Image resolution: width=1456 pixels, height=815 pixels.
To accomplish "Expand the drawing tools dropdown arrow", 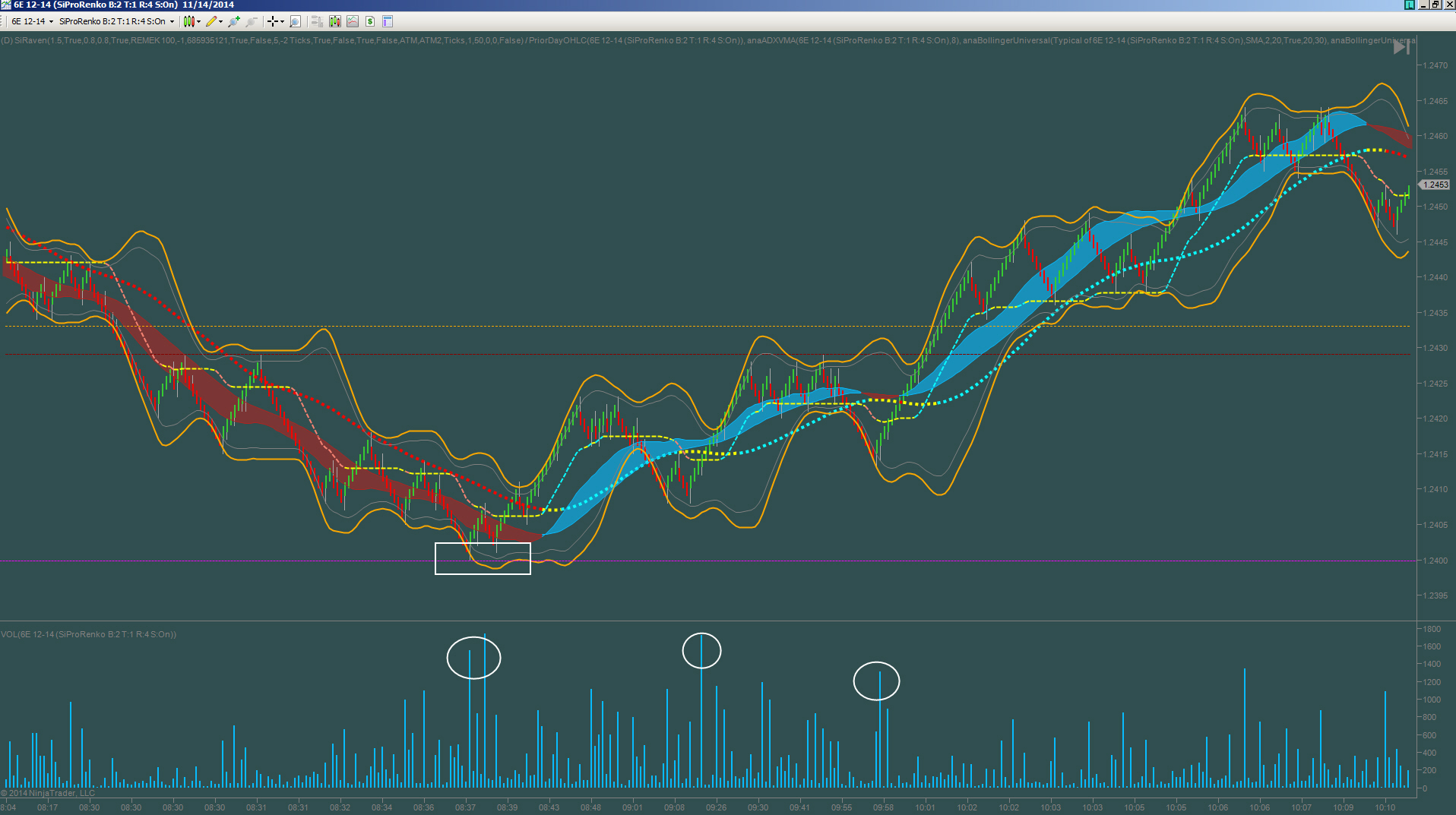I will tap(221, 21).
